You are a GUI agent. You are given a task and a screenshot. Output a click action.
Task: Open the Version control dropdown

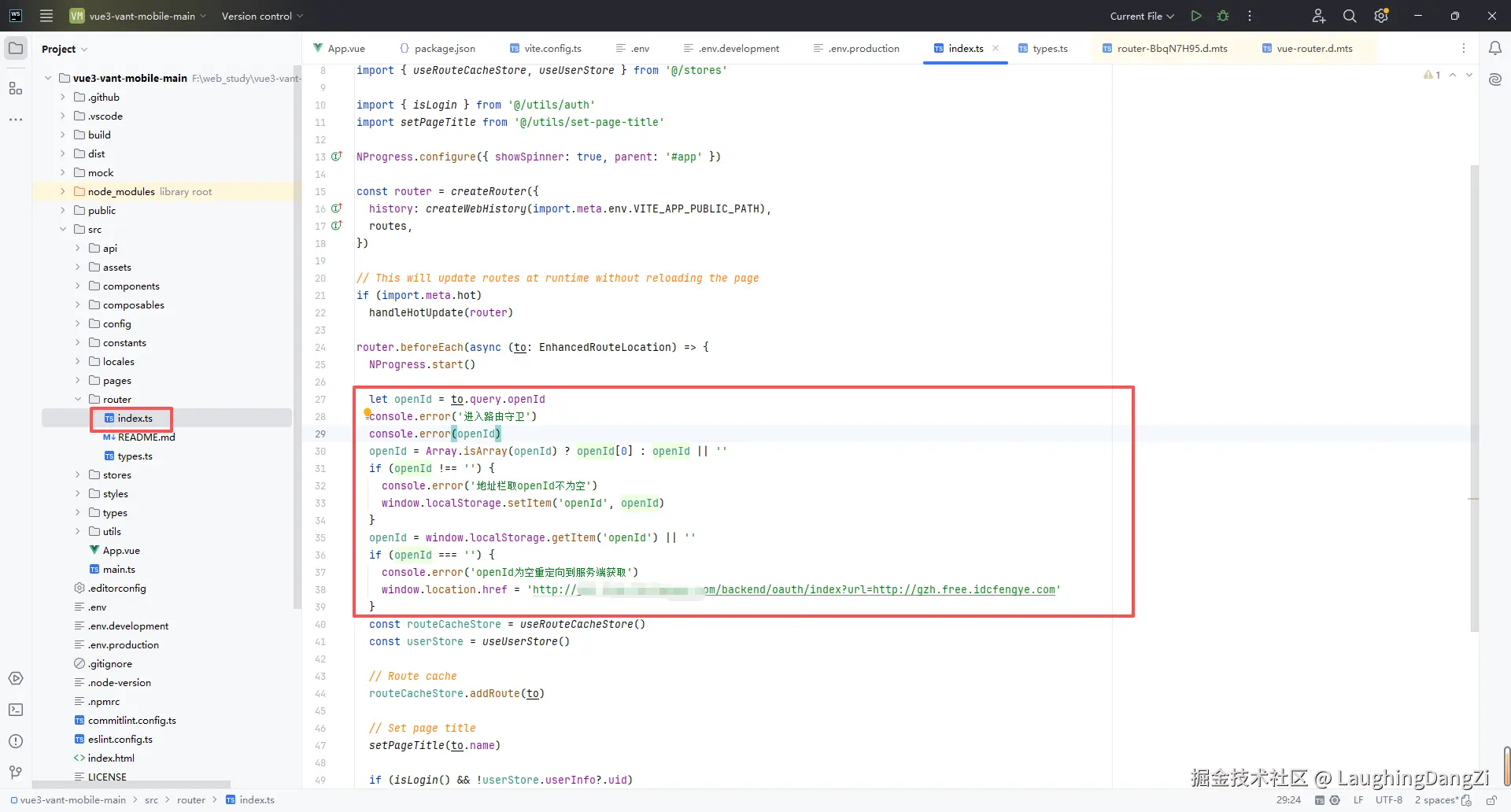click(262, 16)
